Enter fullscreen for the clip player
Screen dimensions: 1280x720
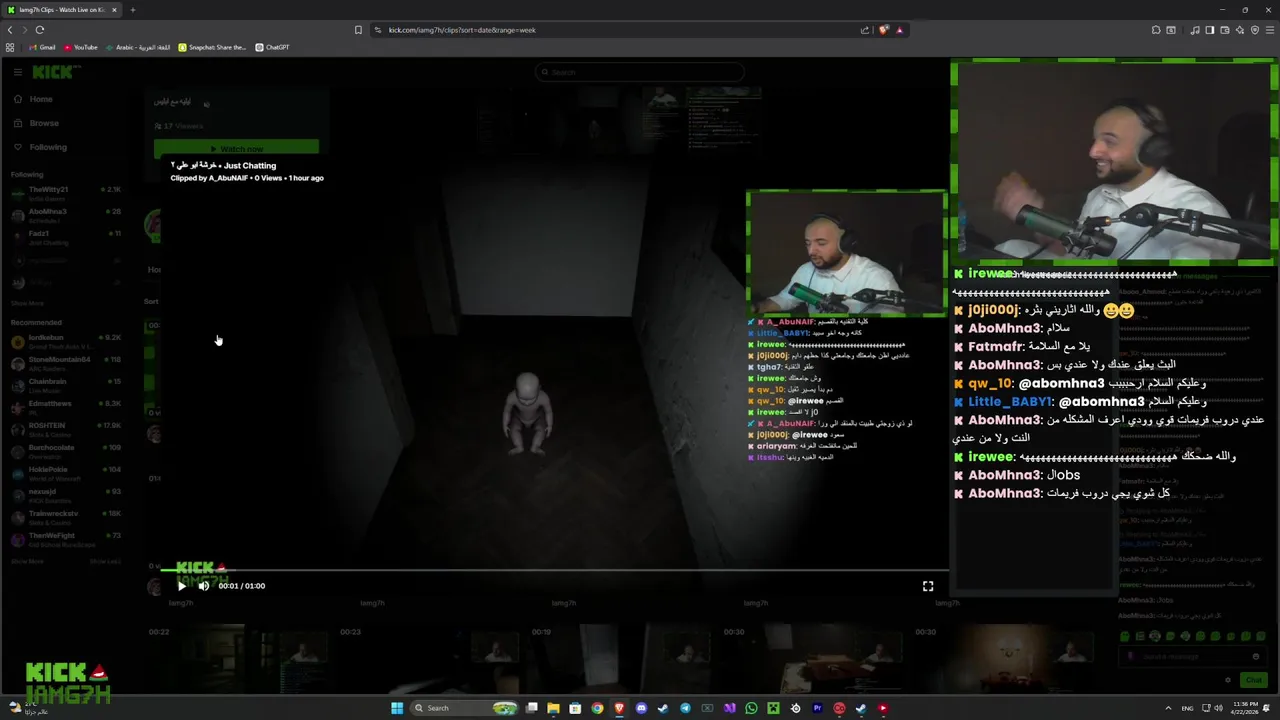[928, 586]
